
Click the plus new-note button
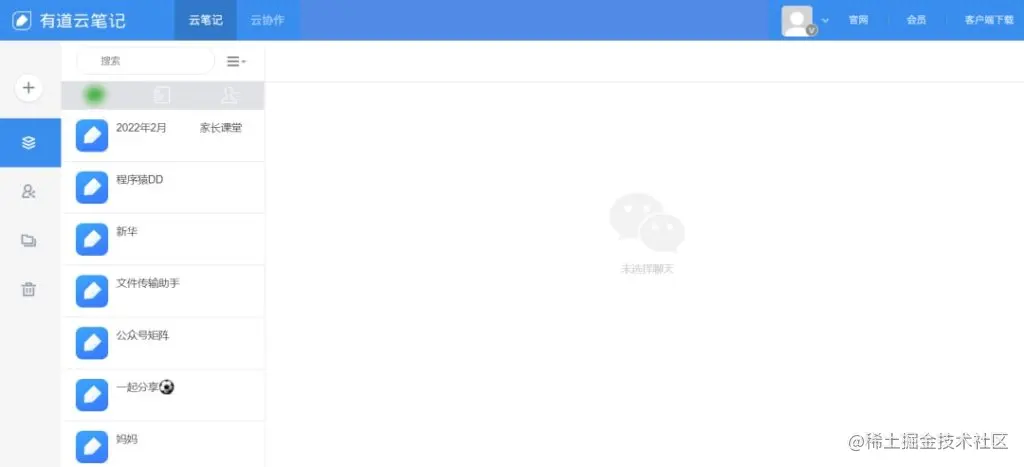point(29,88)
